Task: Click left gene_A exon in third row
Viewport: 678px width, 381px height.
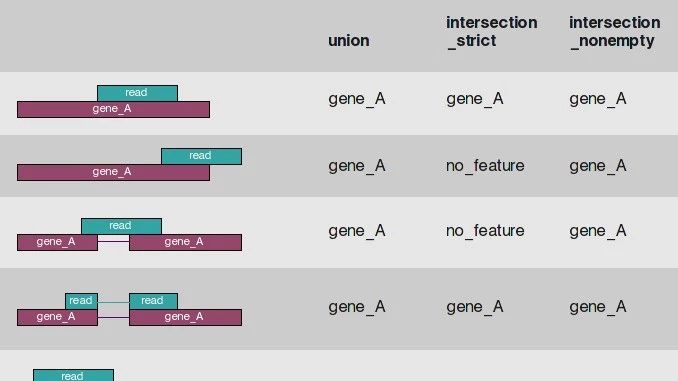Action: point(58,242)
